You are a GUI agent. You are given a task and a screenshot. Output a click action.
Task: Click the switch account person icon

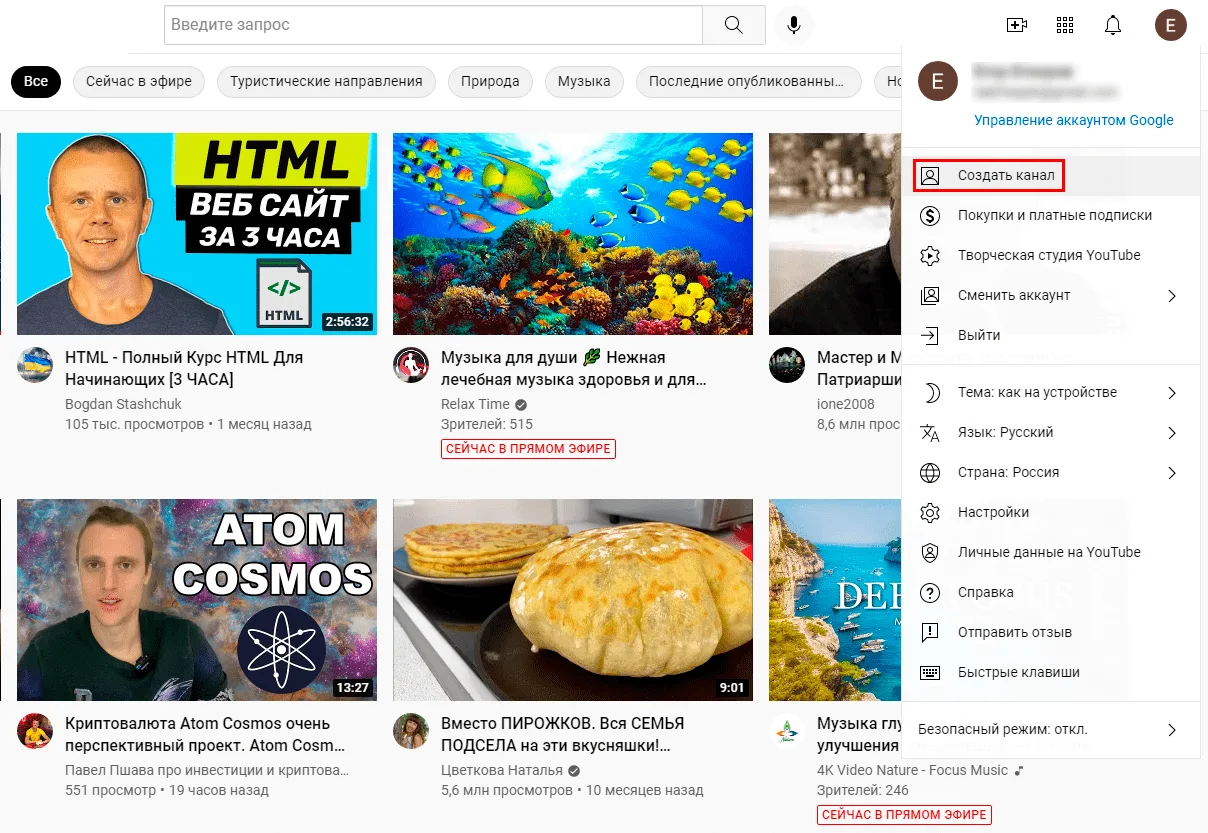(x=930, y=295)
